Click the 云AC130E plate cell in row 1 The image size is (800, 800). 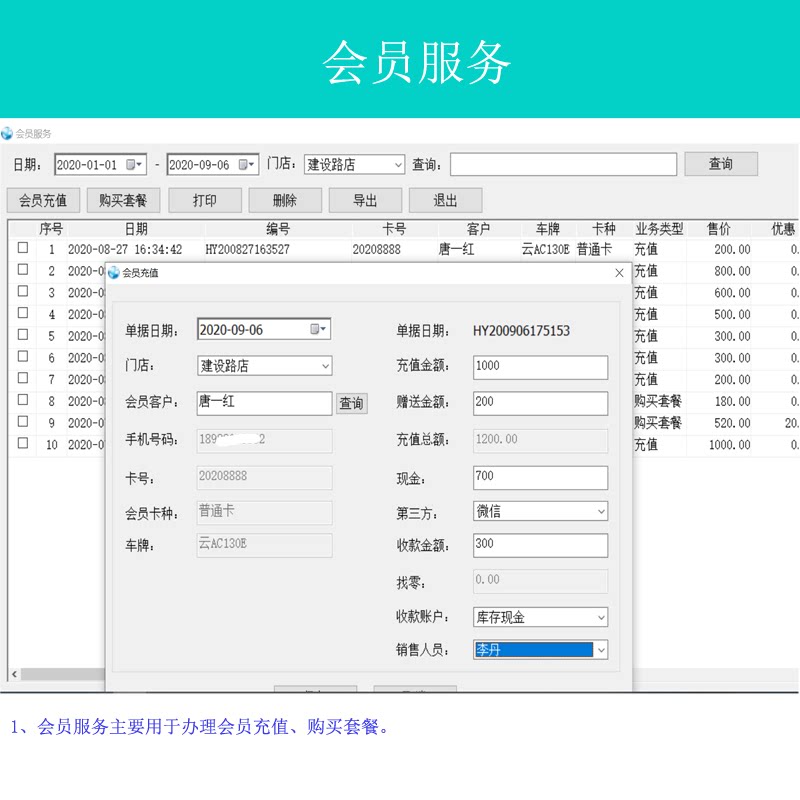click(545, 249)
